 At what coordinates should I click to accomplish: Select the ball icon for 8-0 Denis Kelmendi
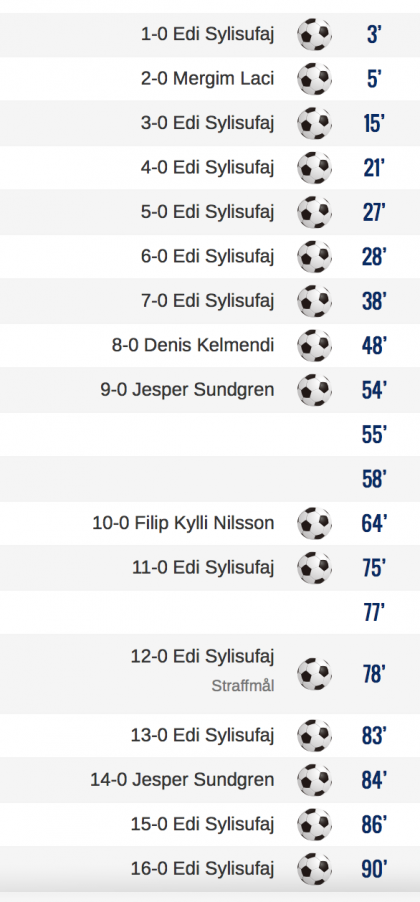pyautogui.click(x=314, y=345)
